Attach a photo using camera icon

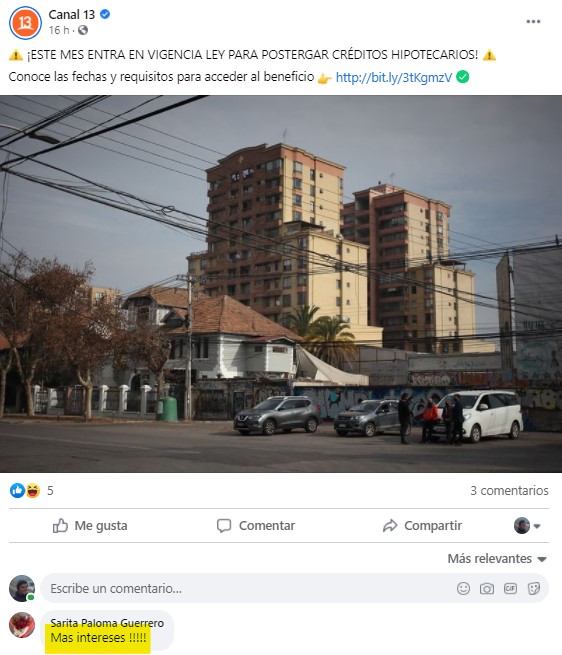[x=486, y=589]
